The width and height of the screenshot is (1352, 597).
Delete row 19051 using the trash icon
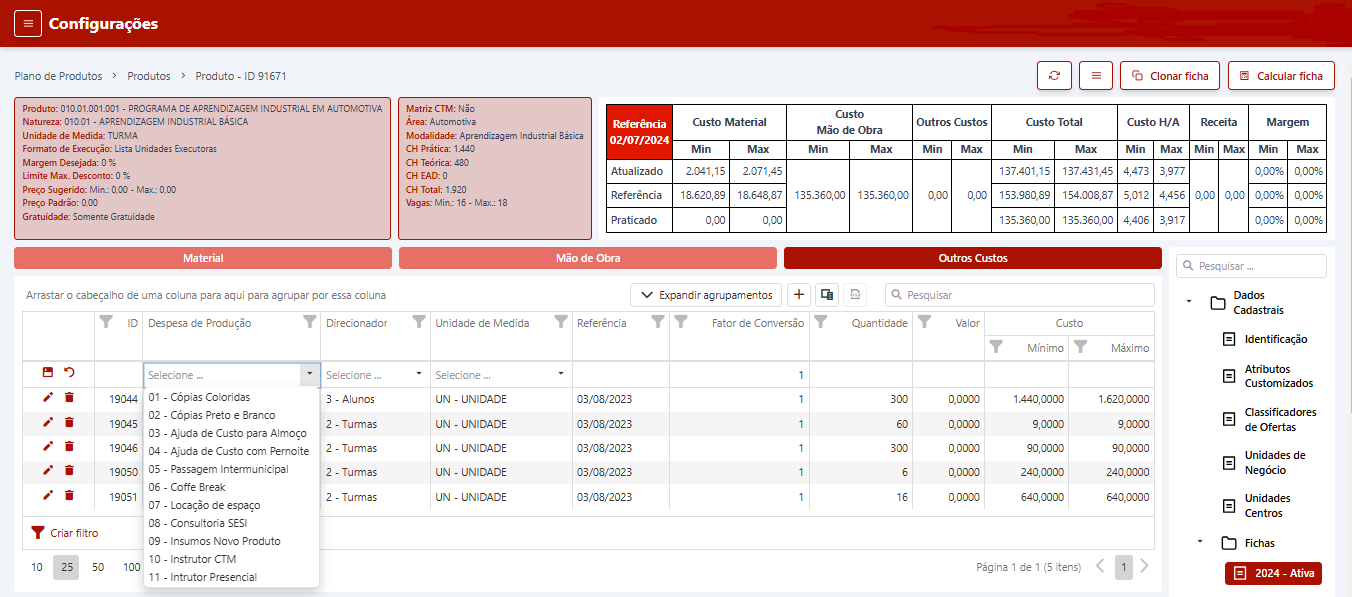69,495
